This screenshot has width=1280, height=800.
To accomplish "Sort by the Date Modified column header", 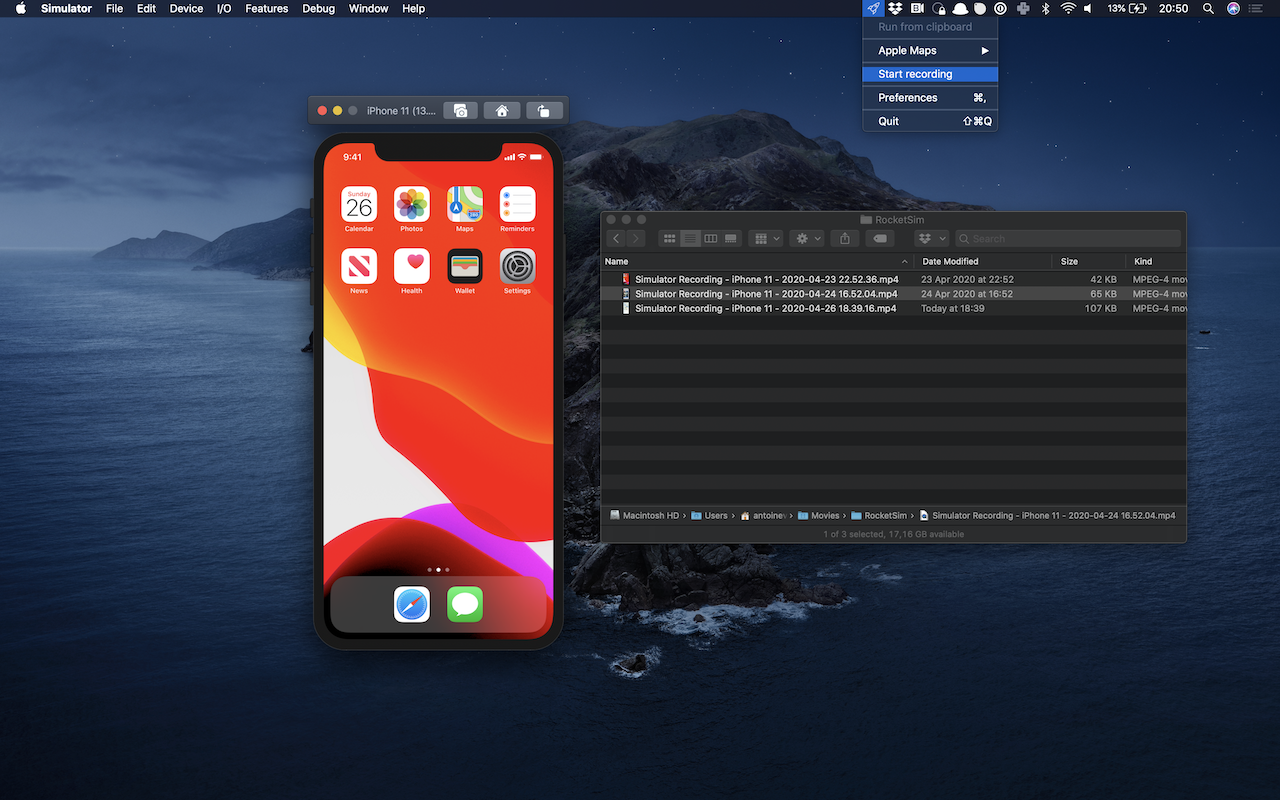I will tap(983, 261).
